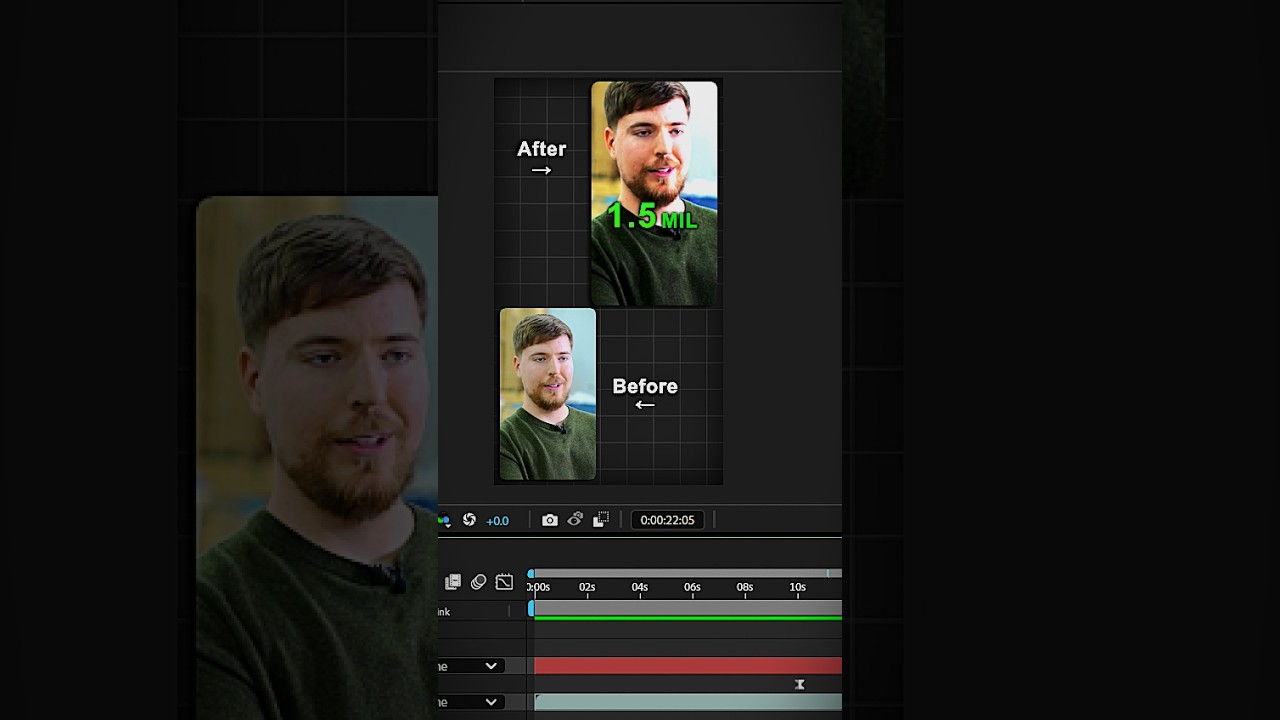
Task: Click the 02s mark on time ruler
Action: 587,588
